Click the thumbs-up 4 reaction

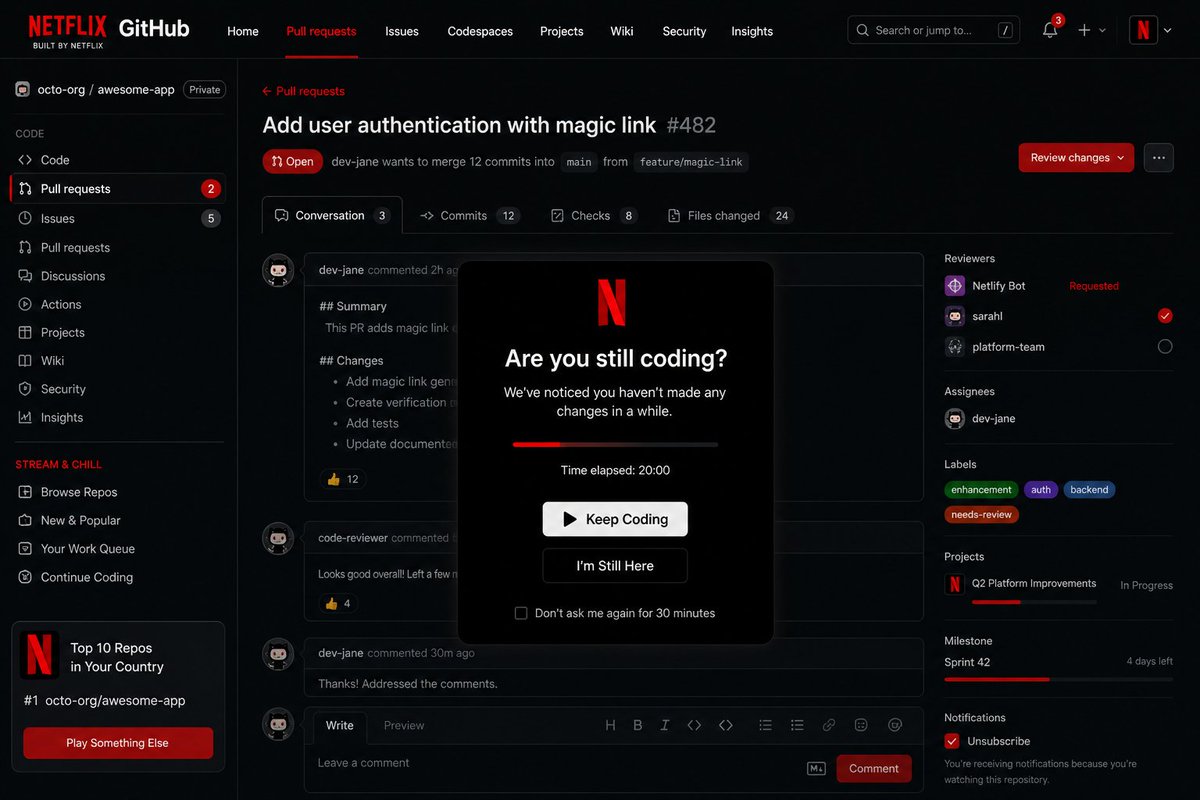click(338, 603)
